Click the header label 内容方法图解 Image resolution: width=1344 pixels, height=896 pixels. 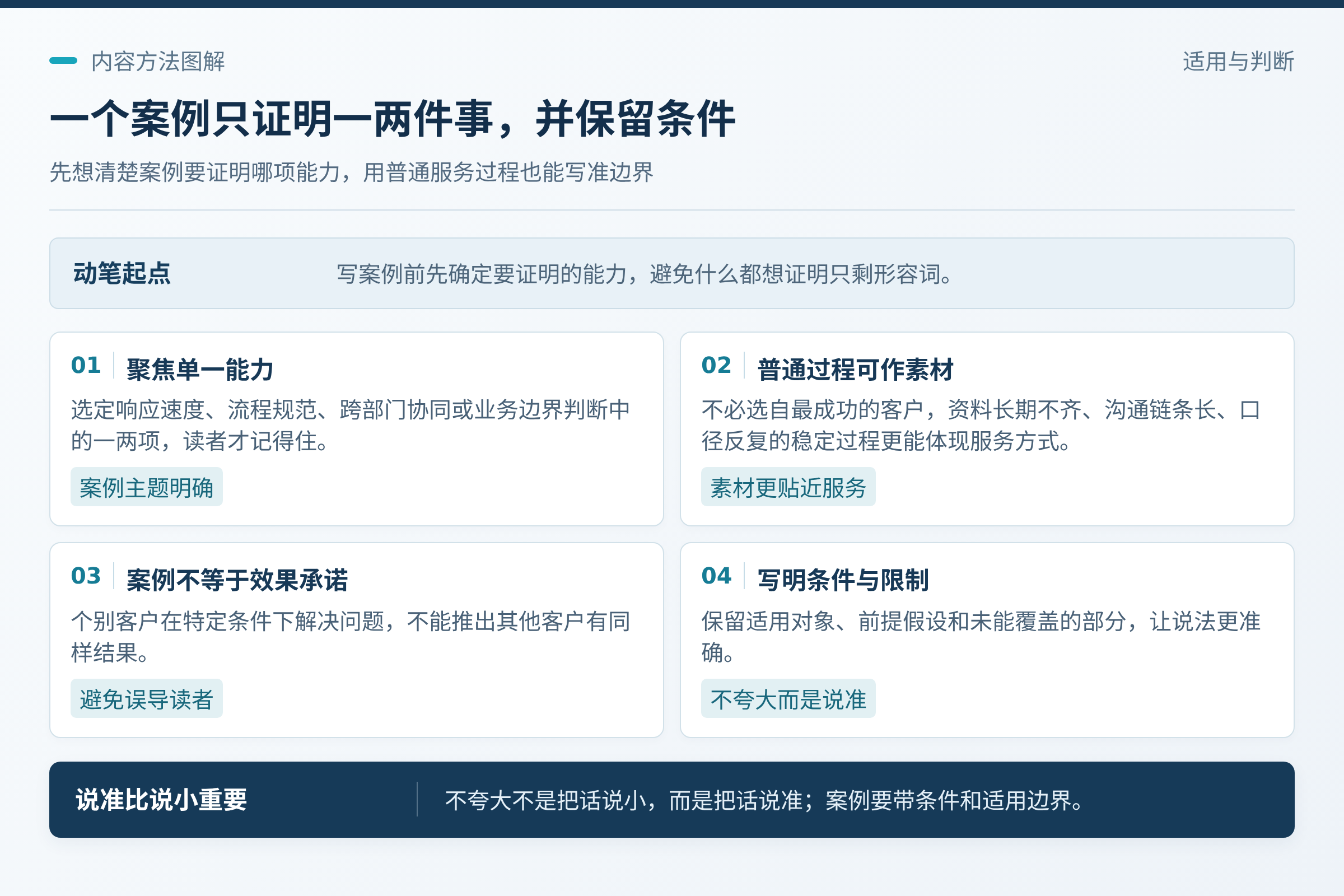point(158,61)
